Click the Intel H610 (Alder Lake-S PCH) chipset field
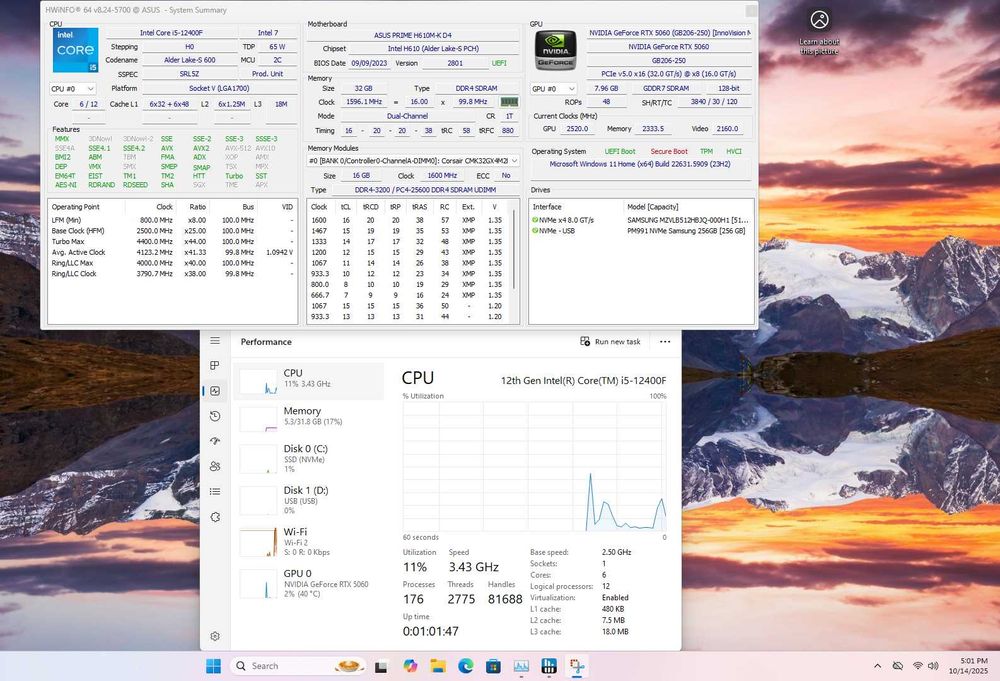The width and height of the screenshot is (1000, 681). (x=433, y=48)
